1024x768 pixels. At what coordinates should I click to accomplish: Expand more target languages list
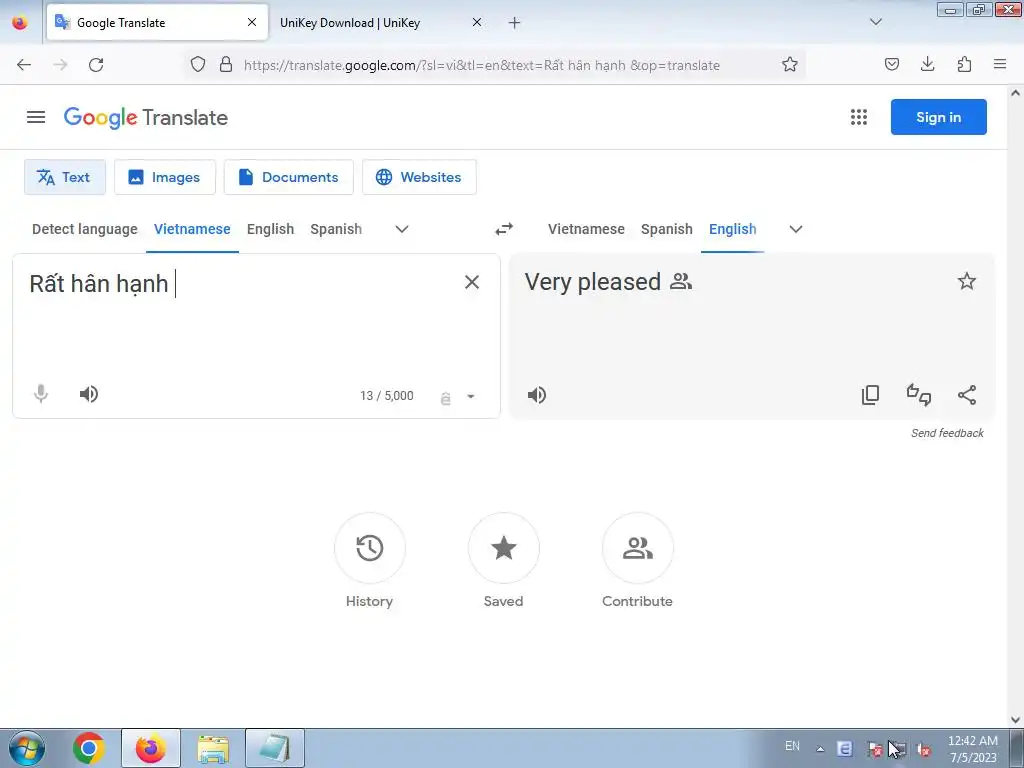[795, 229]
